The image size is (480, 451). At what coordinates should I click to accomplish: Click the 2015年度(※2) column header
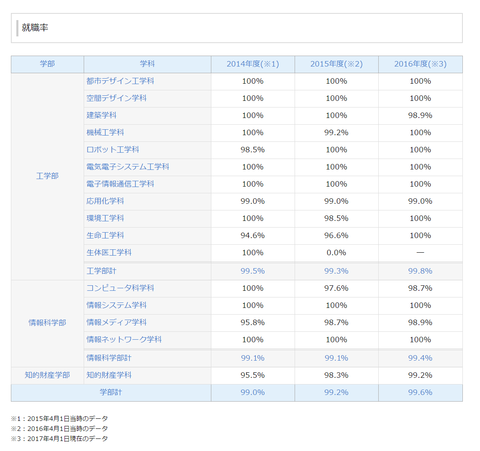coord(336,64)
